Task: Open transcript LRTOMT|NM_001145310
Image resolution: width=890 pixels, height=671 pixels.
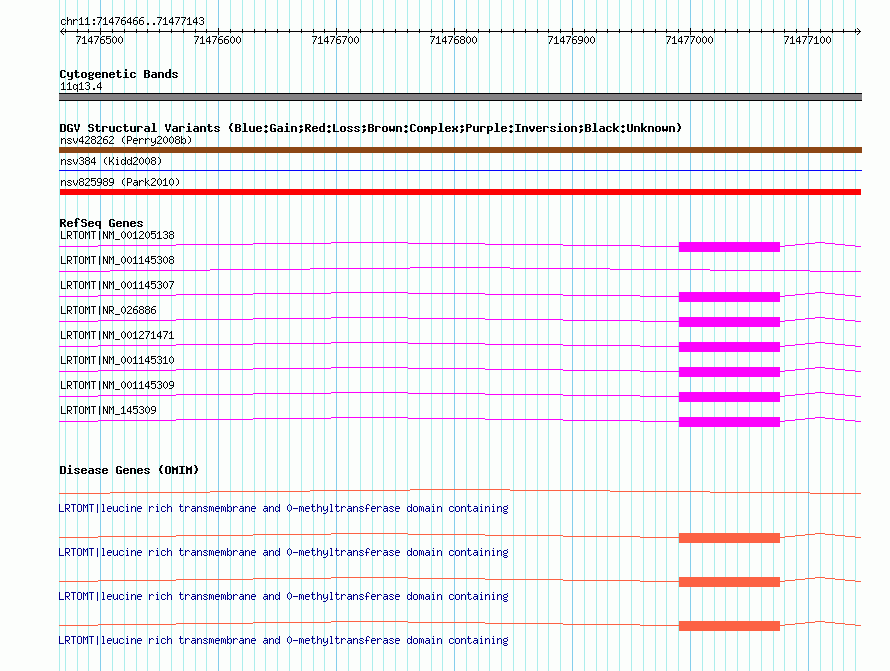Action: tap(117, 360)
